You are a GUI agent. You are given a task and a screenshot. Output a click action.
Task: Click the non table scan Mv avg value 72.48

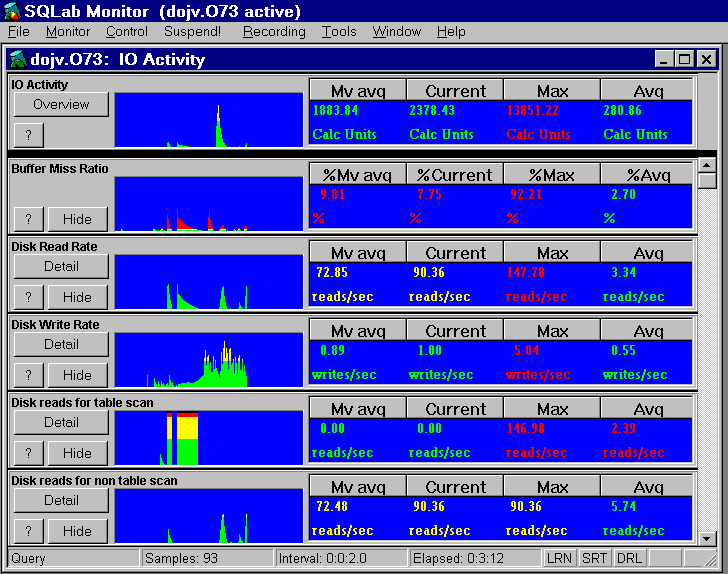(x=332, y=506)
